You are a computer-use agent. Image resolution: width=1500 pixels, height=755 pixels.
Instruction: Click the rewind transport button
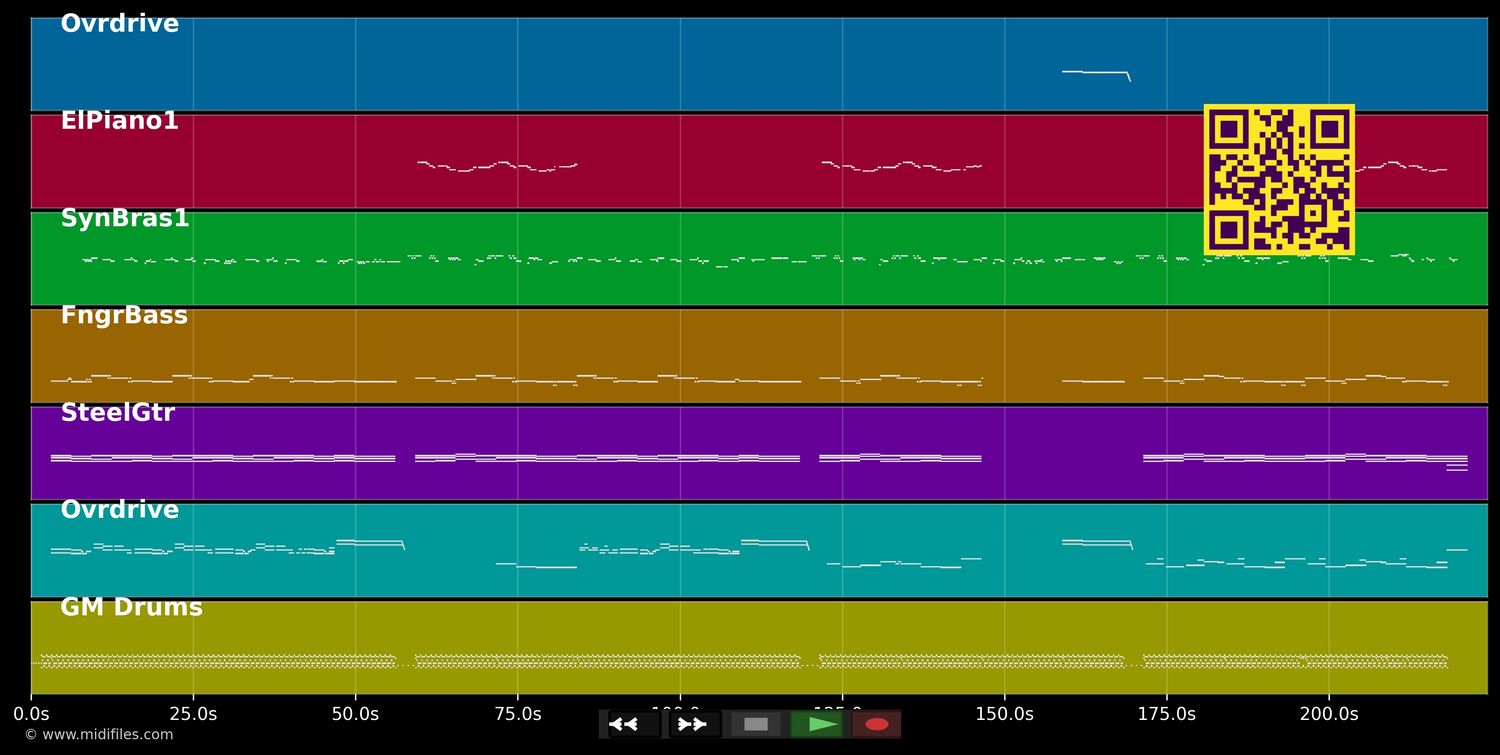tap(634, 724)
